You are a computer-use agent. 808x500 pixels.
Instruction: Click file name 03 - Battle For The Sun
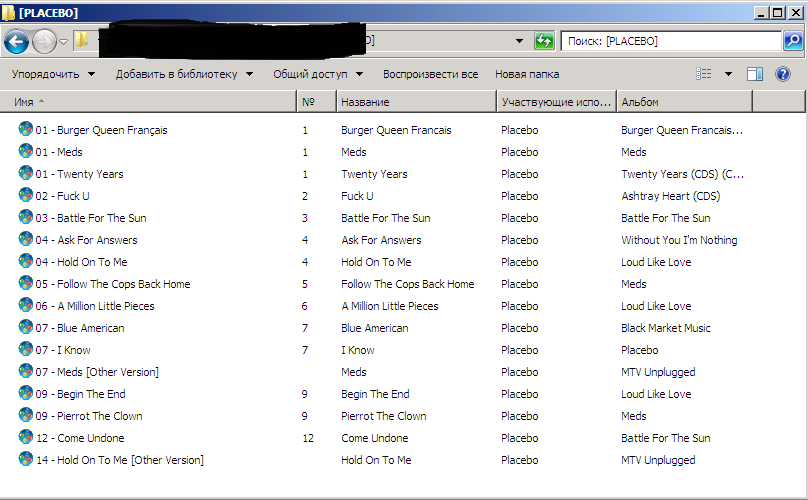coord(91,219)
